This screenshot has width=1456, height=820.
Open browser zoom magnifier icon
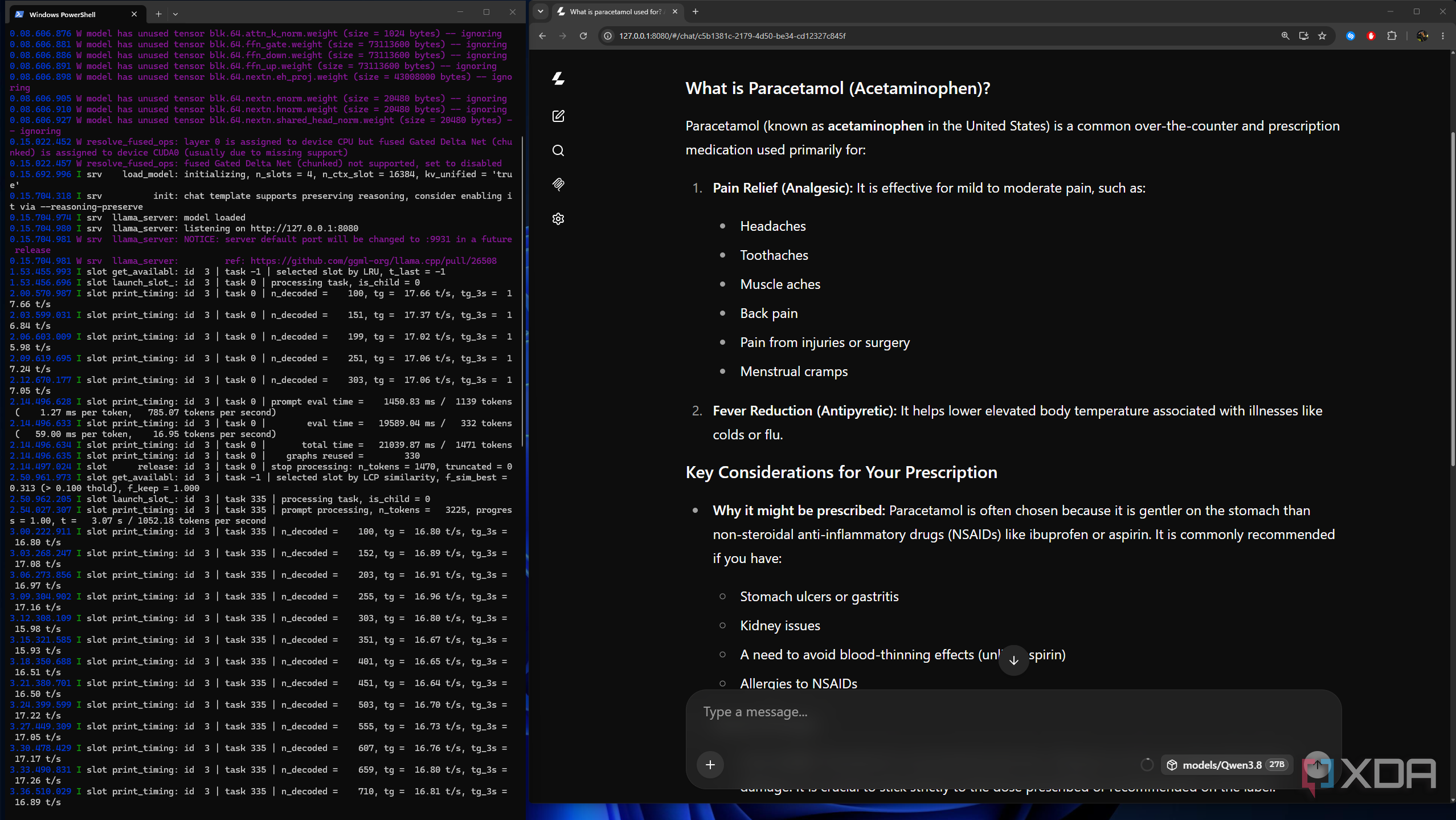point(1285,36)
